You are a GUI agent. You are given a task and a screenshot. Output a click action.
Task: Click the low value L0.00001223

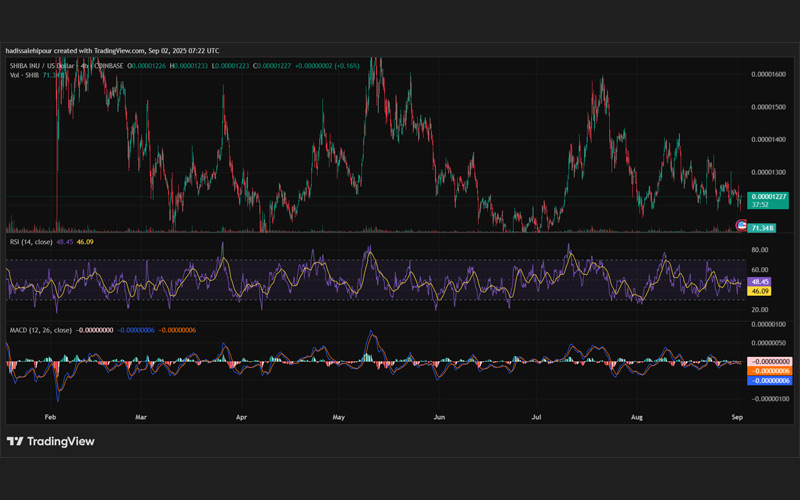point(231,66)
